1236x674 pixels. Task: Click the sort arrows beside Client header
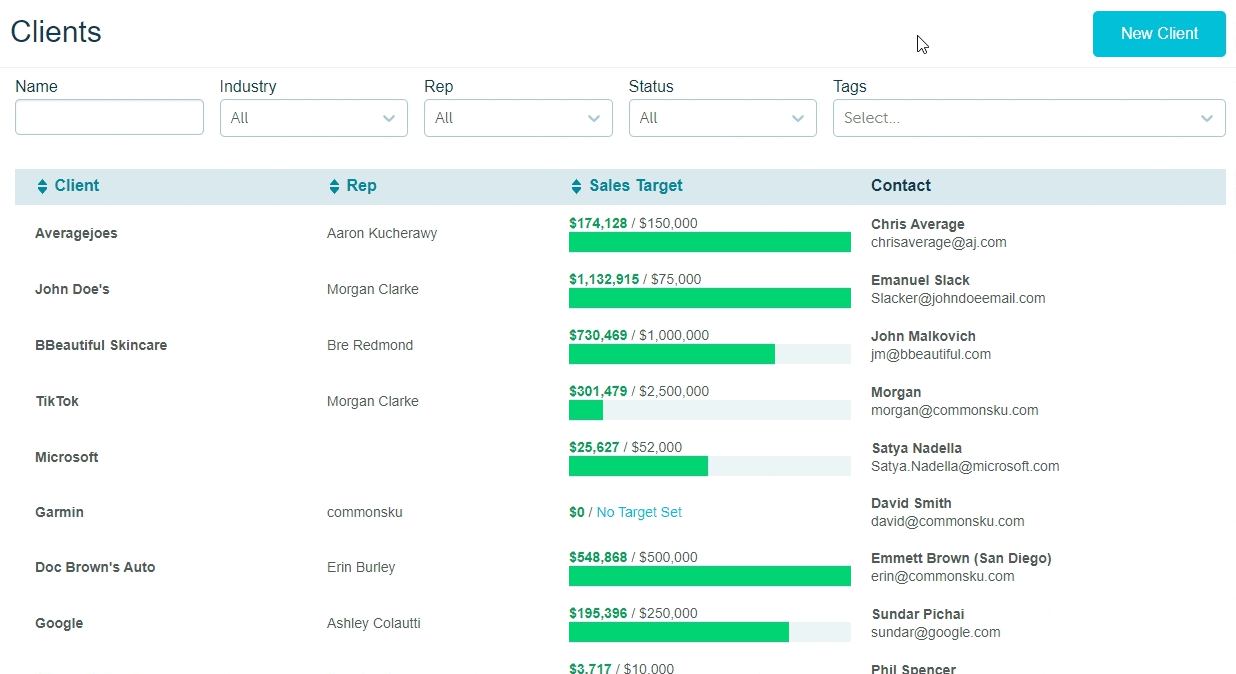point(42,186)
